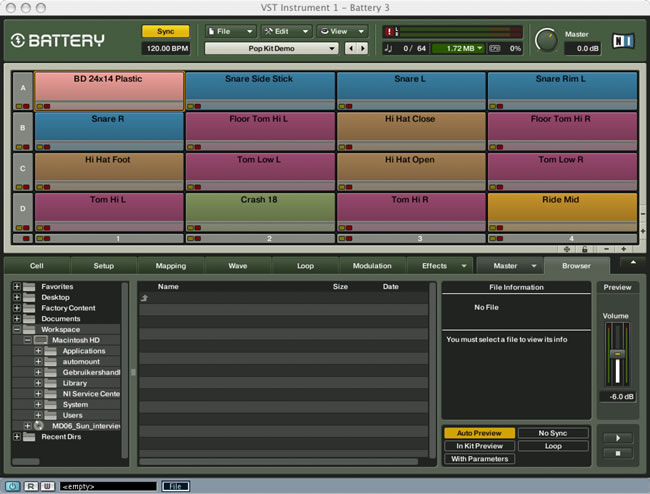650x494 pixels.
Task: Click the parent-folder up arrow in file list
Action: point(144,298)
